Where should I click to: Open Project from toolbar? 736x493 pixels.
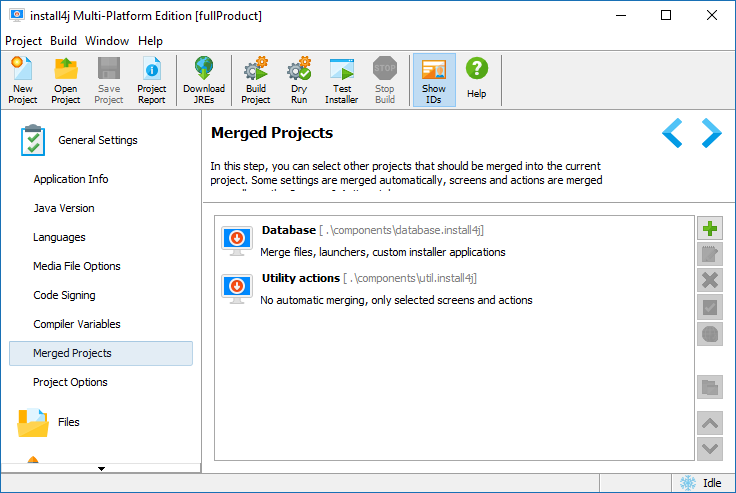point(66,80)
